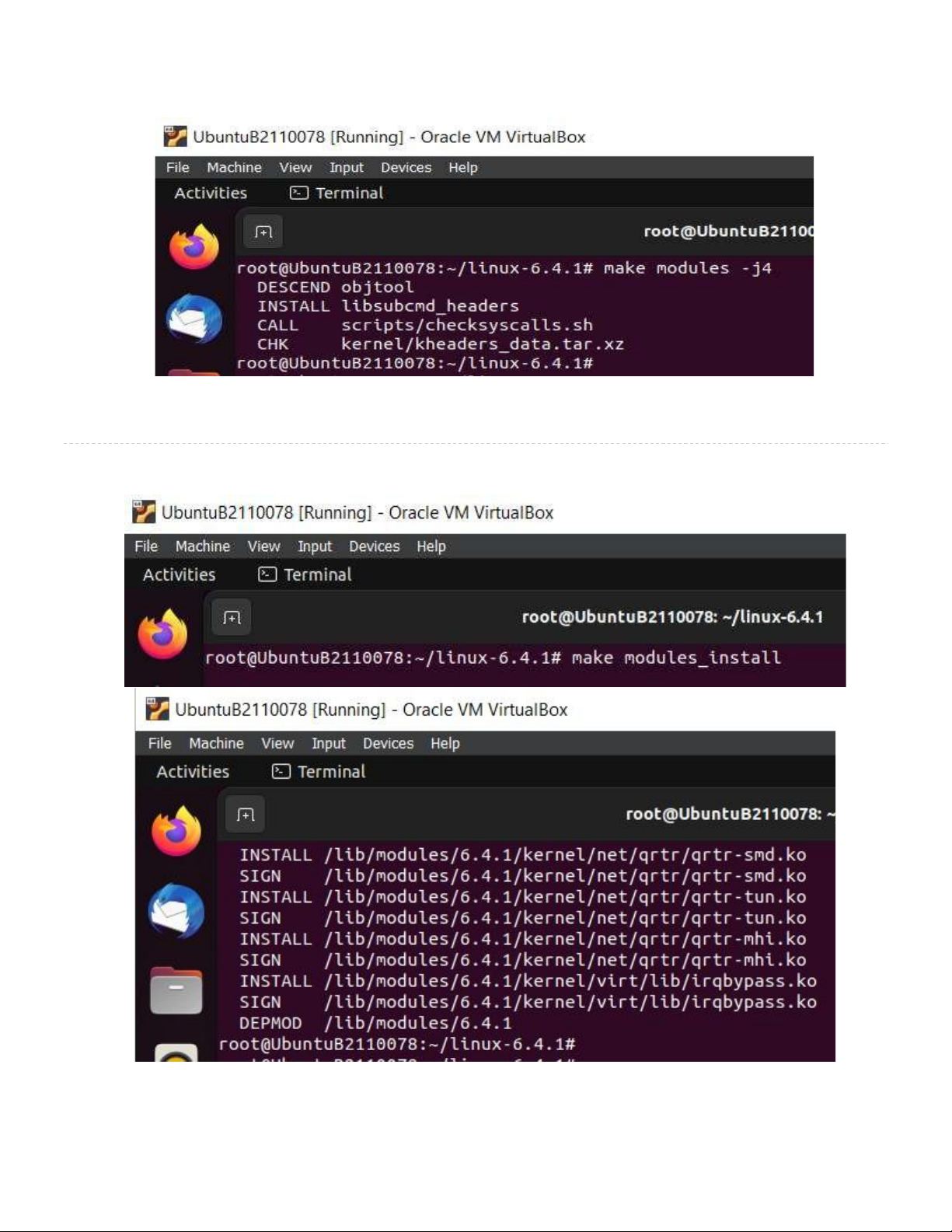The width and height of the screenshot is (952, 1232).
Task: Open Terminal app menu in the DEPMOD output window
Action: pos(318,772)
